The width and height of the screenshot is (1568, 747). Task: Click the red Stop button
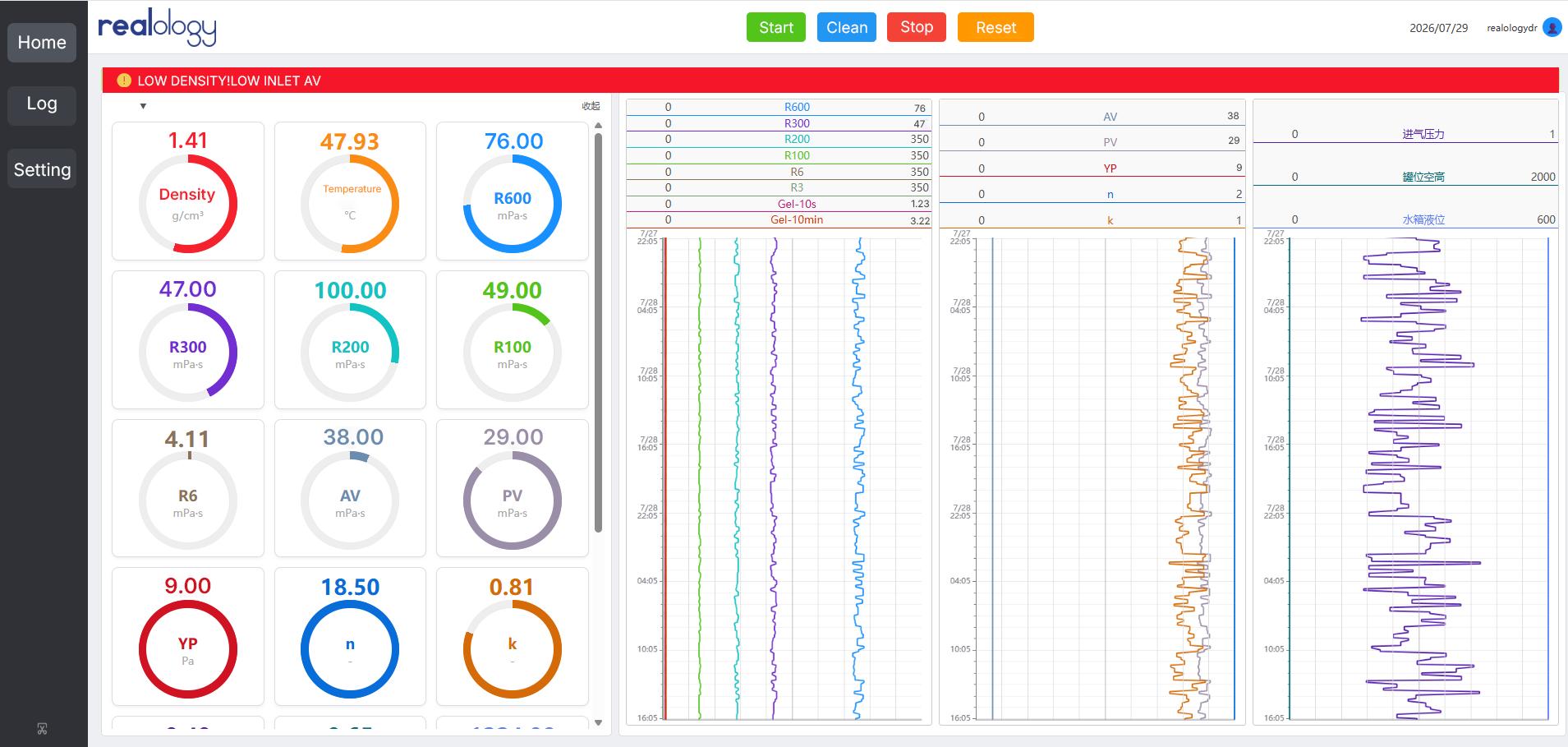click(917, 27)
